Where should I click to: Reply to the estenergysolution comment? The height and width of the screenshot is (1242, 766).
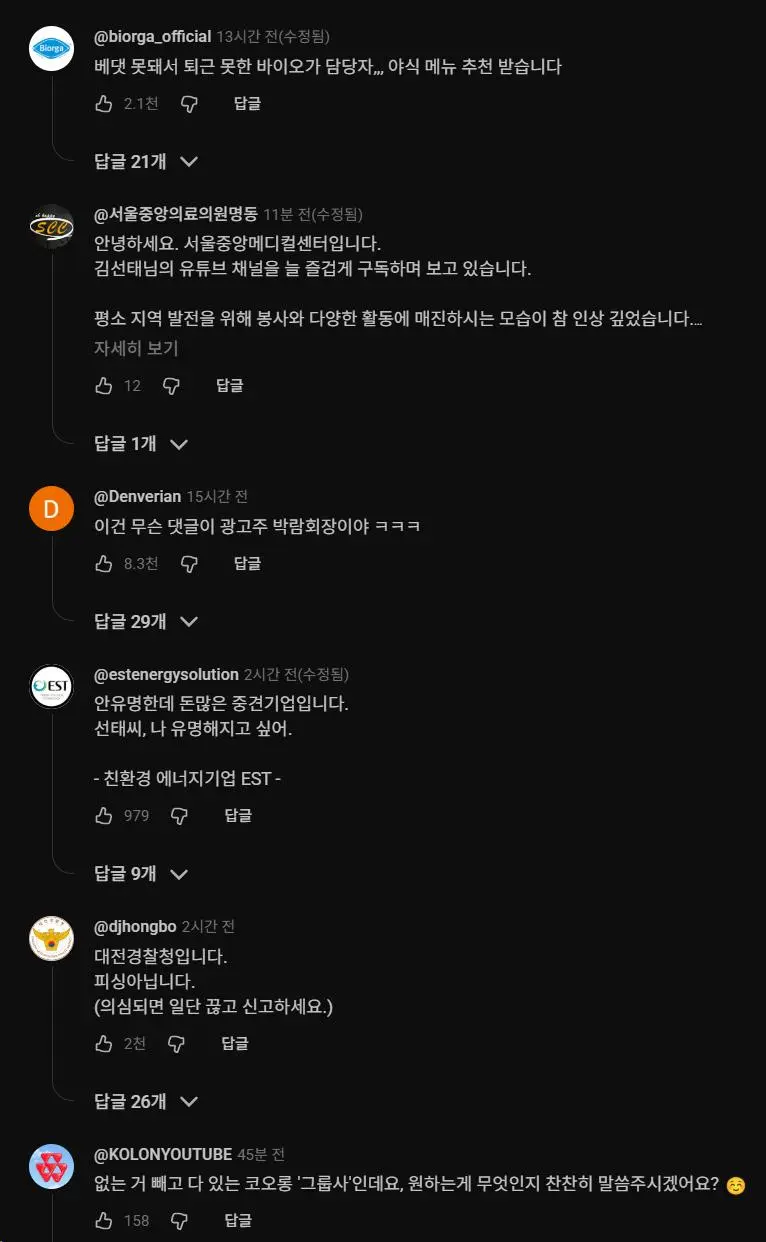coord(237,815)
